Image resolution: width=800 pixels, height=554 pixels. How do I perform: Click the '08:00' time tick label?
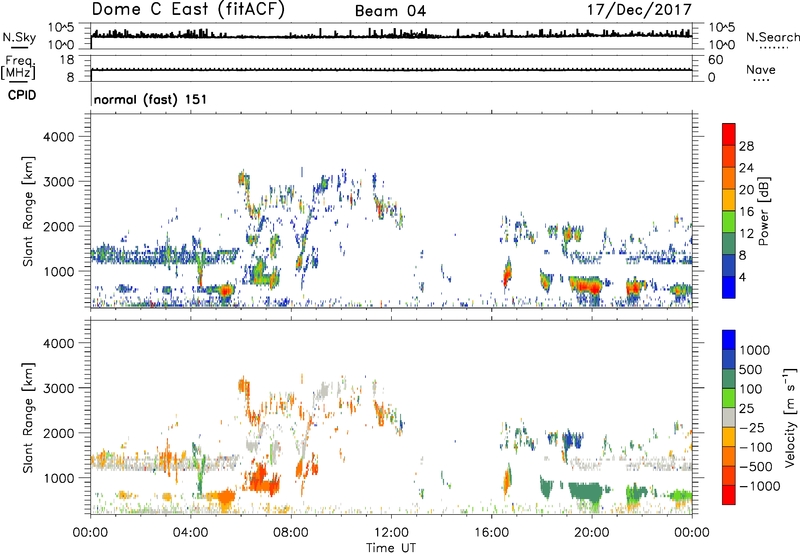click(x=290, y=533)
